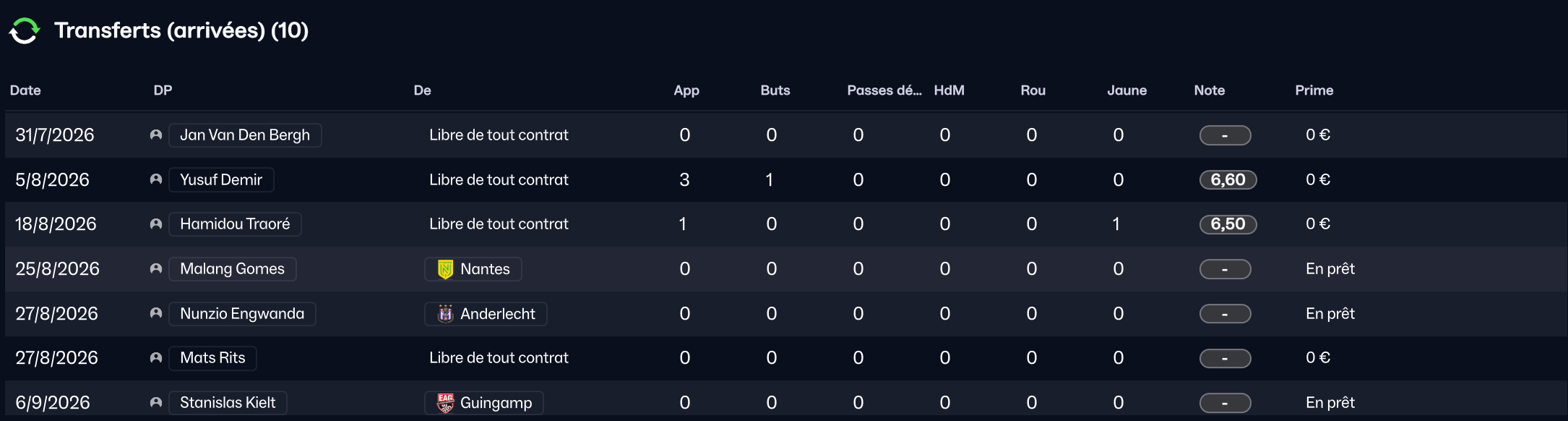Click the person icon beside Mats Rits
Viewport: 1568px width, 421px height.
coord(155,358)
